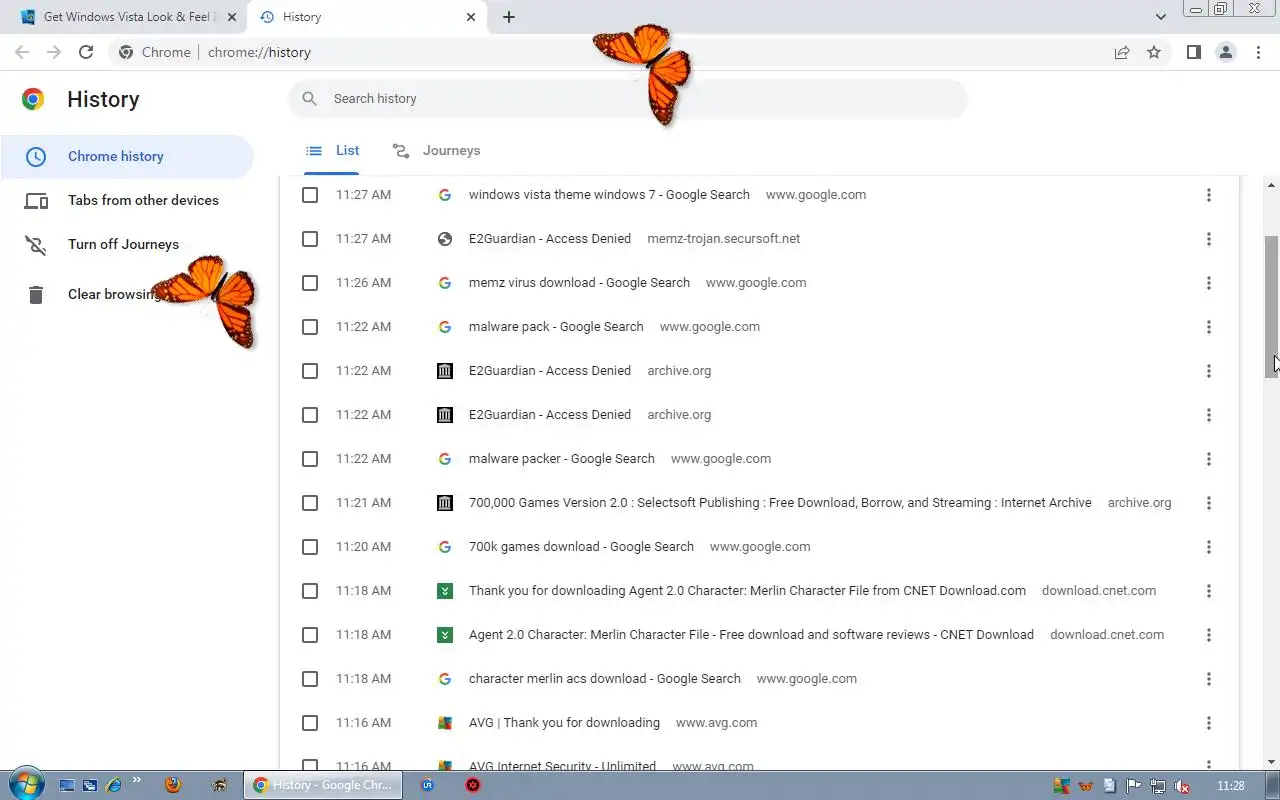This screenshot has width=1280, height=800.
Task: Open actions menu for memz virus download search
Action: [x=1209, y=283]
